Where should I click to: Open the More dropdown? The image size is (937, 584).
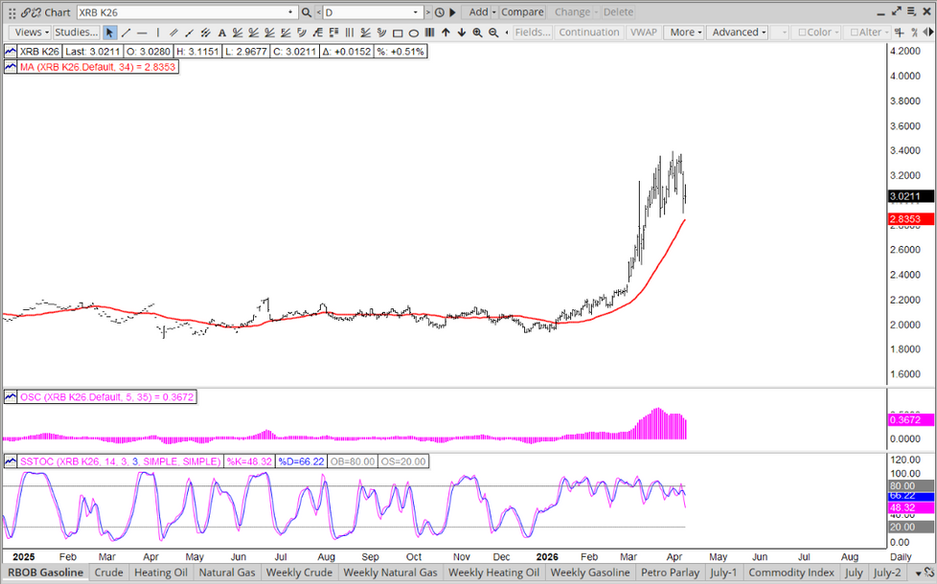click(684, 32)
